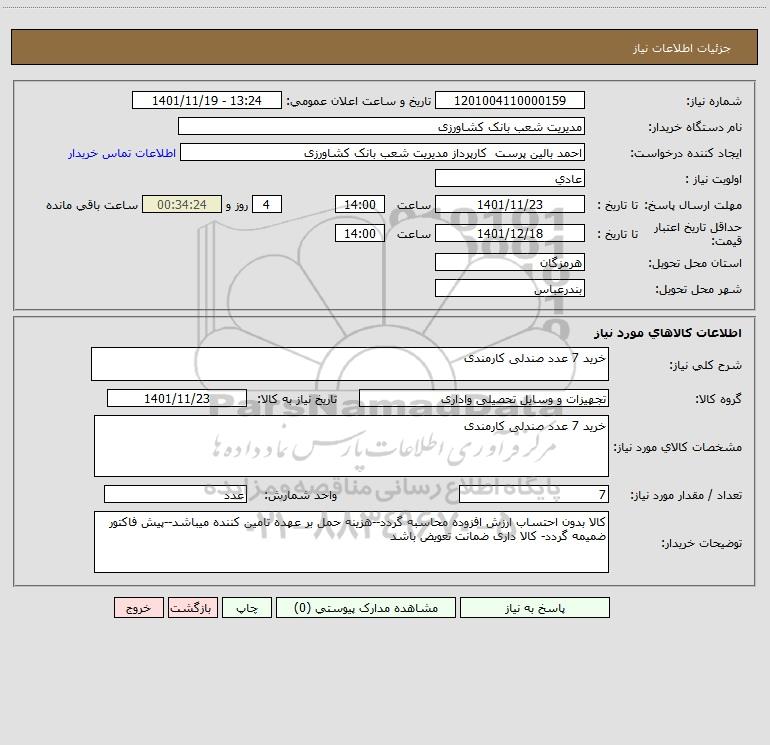Click the response deadline date 1401/11/23
The width and height of the screenshot is (770, 745).
[510, 204]
